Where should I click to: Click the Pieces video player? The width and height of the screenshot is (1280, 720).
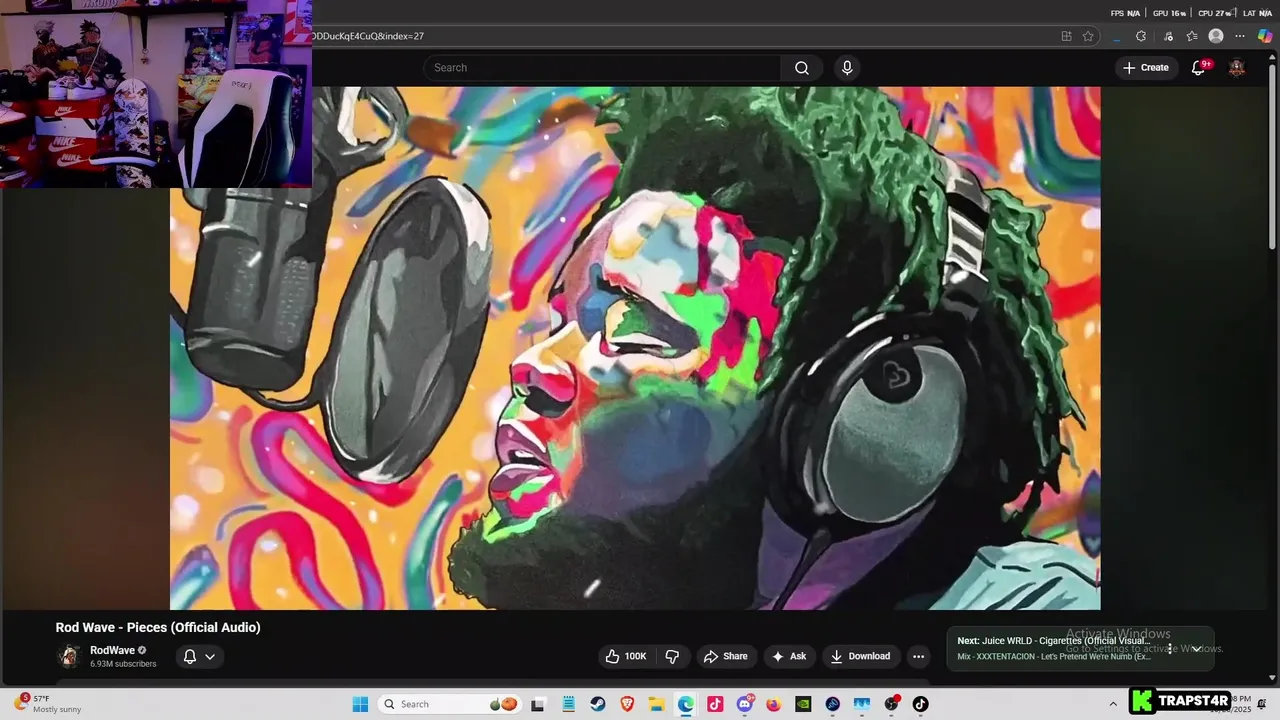[635, 348]
